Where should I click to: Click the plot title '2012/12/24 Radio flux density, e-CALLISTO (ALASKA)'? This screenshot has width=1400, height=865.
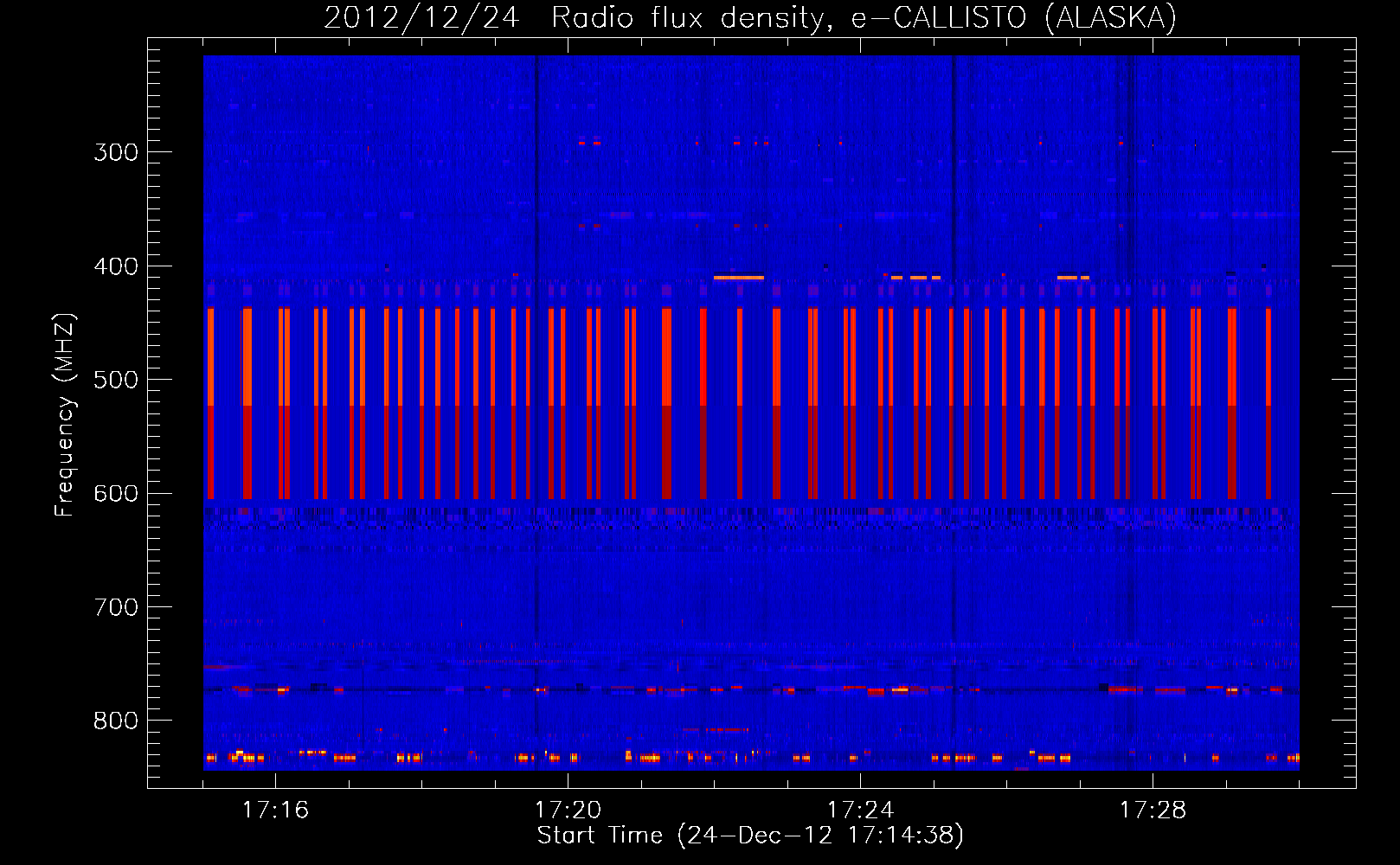click(750, 17)
